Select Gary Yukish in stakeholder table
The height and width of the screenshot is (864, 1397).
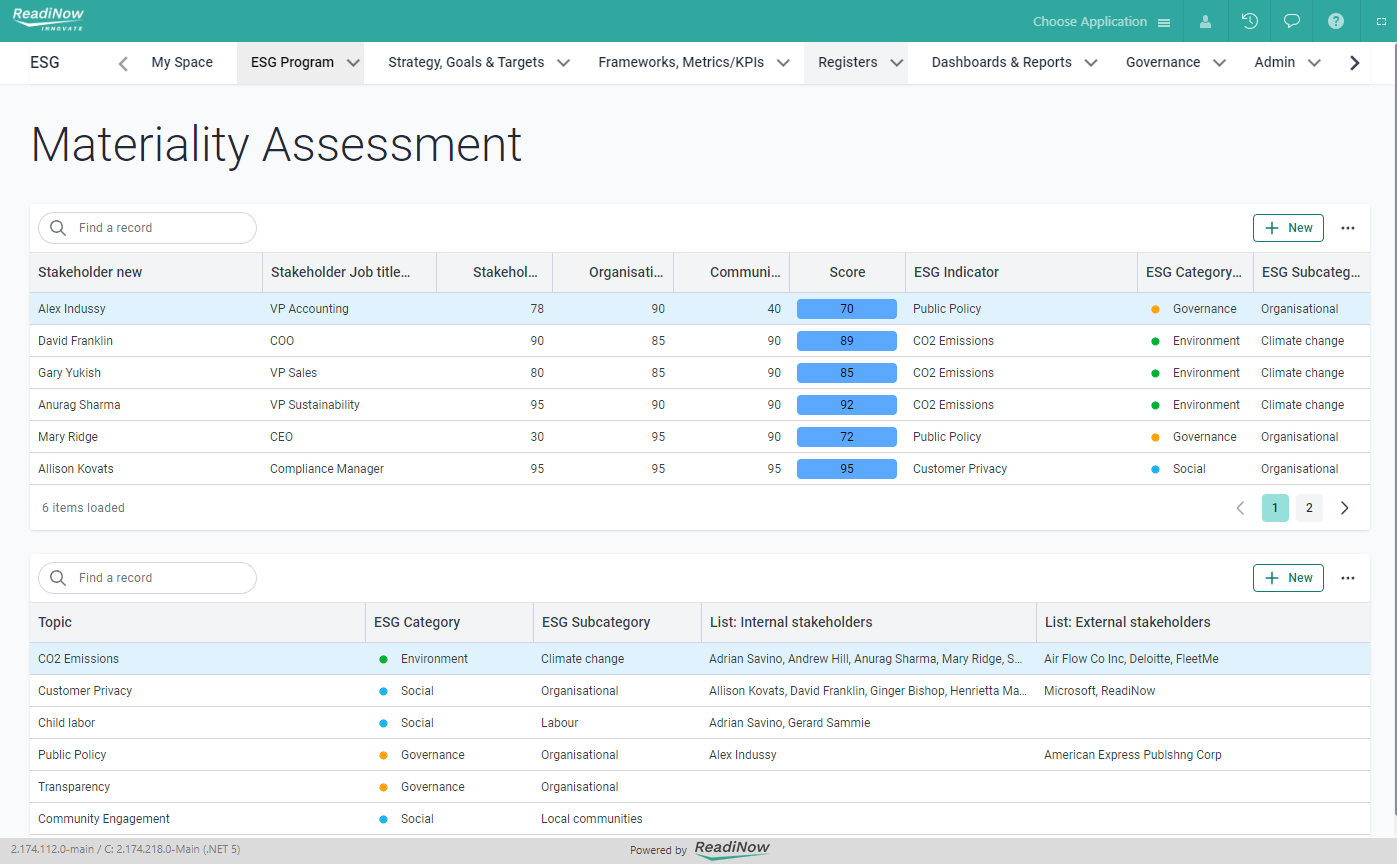click(x=69, y=373)
